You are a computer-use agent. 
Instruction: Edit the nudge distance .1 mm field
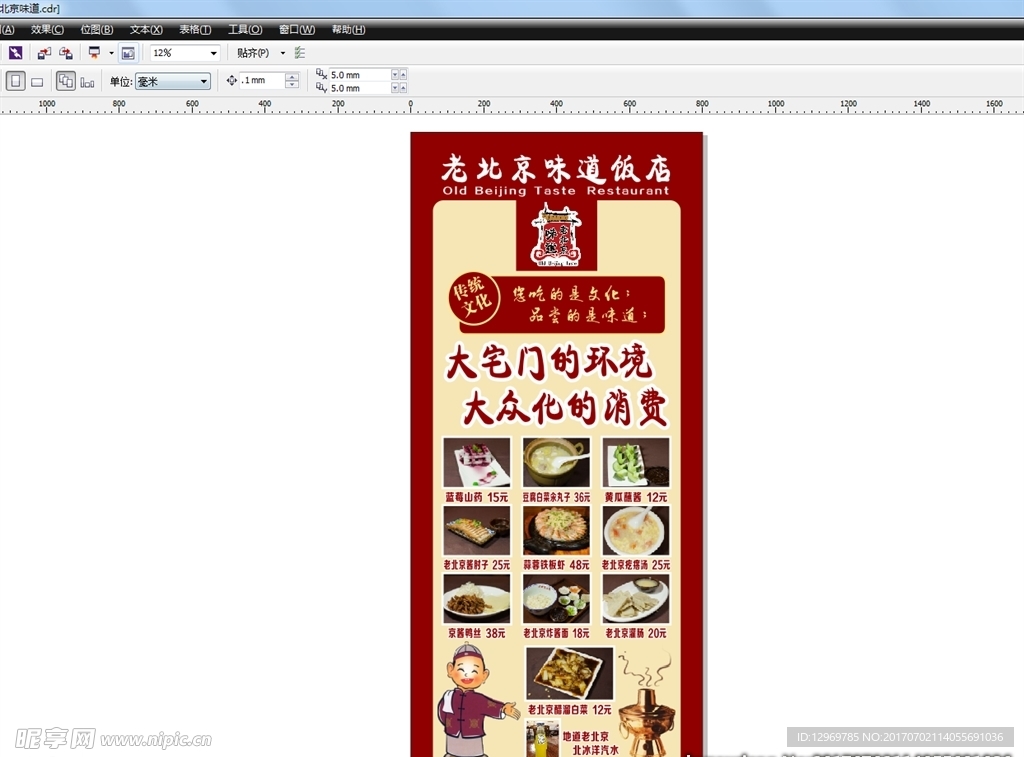(261, 80)
